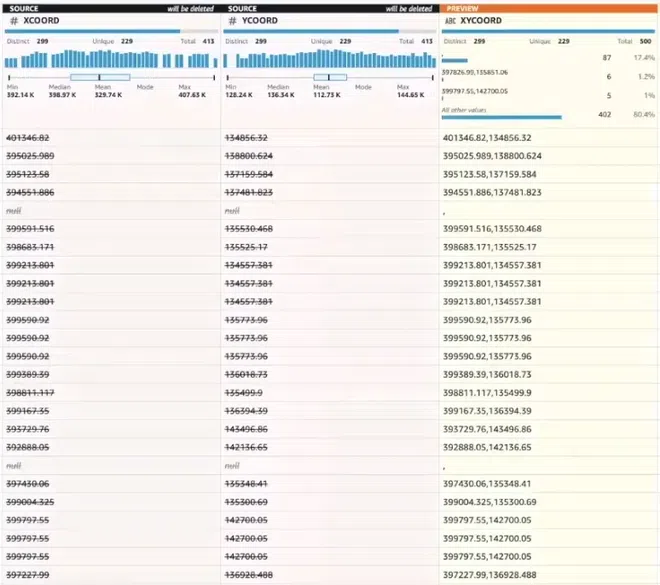Click YCOORD cell 135499.9
The width and height of the screenshot is (660, 585).
[244, 393]
